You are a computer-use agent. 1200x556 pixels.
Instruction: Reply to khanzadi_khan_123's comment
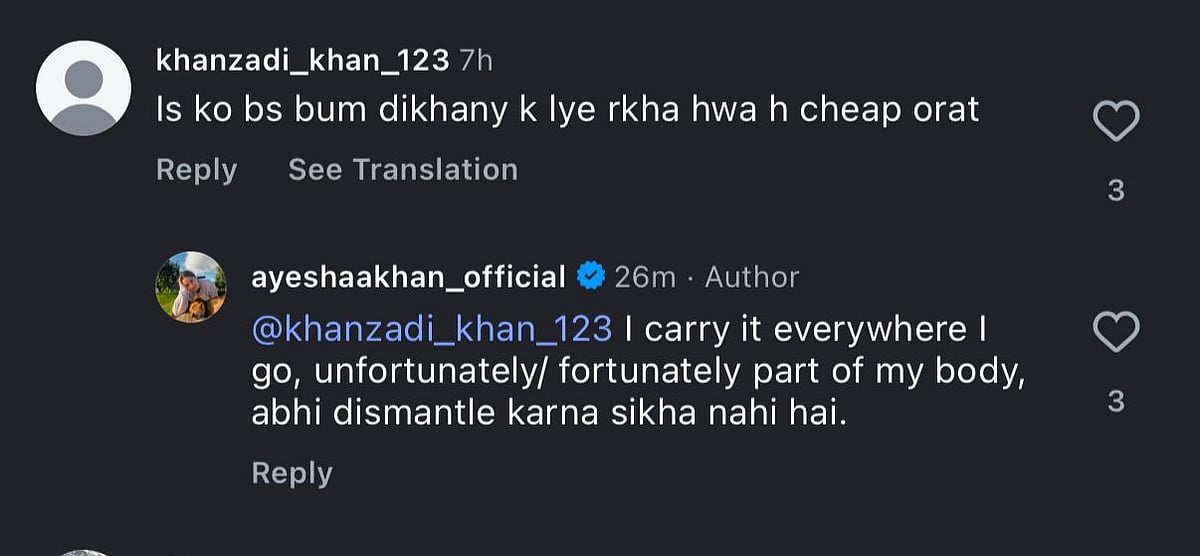point(196,170)
